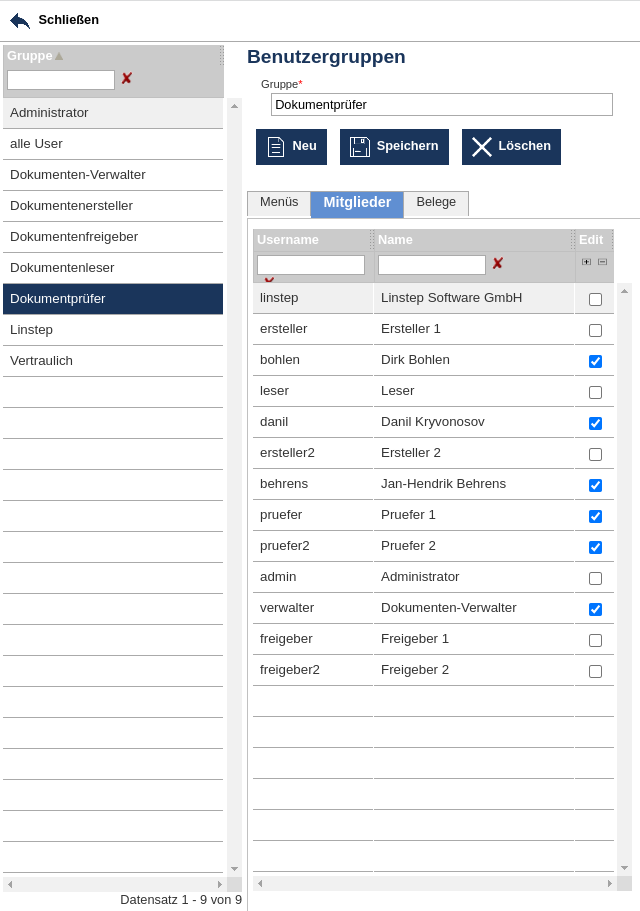Uncheck Edit checkbox for Dirk Bohlen

(595, 361)
